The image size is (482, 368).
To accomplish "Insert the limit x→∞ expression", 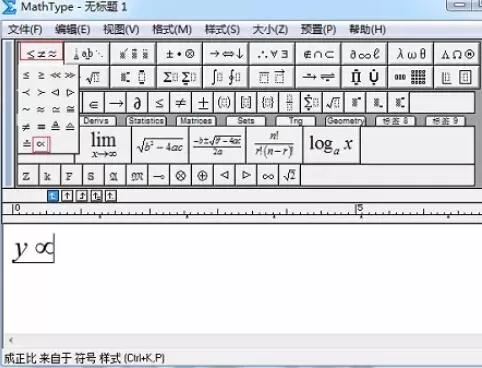I will click(x=104, y=145).
